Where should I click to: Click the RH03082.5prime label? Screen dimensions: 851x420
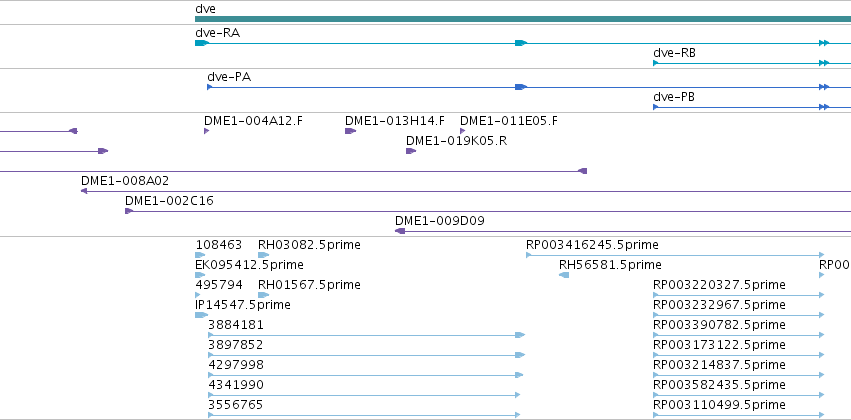click(309, 245)
